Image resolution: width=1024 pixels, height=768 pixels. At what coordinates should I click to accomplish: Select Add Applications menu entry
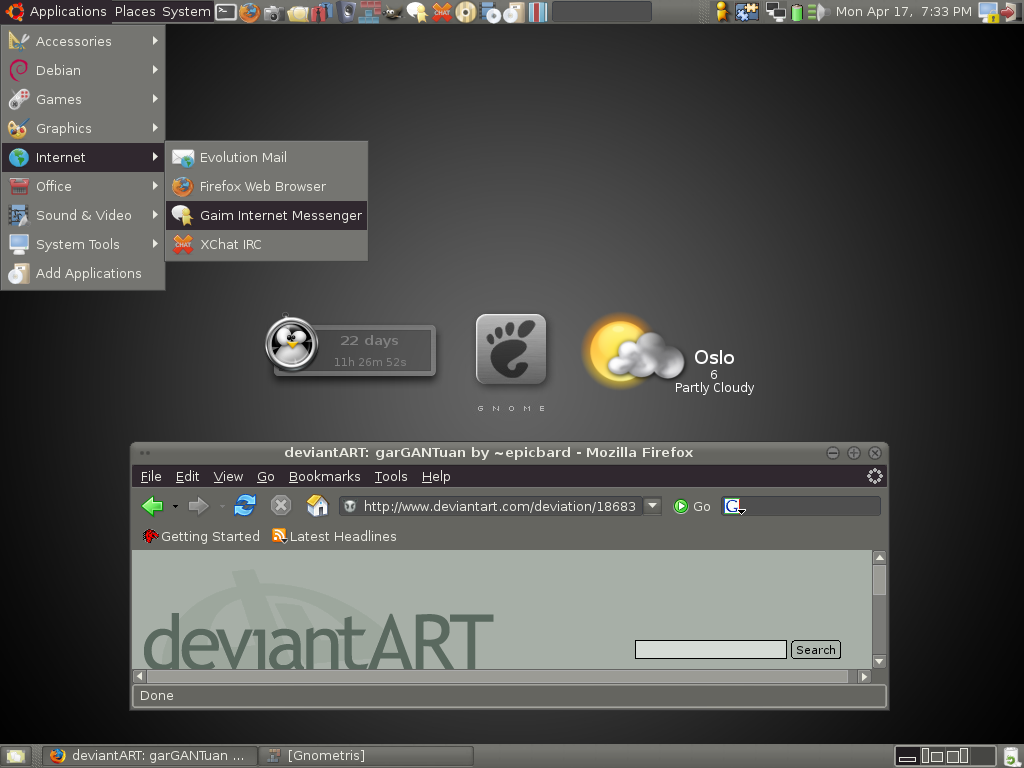coord(83,273)
